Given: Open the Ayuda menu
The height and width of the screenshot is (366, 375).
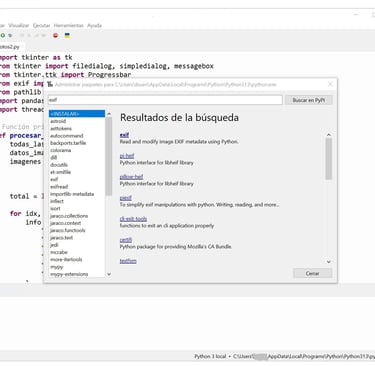Looking at the screenshot, I should point(94,25).
